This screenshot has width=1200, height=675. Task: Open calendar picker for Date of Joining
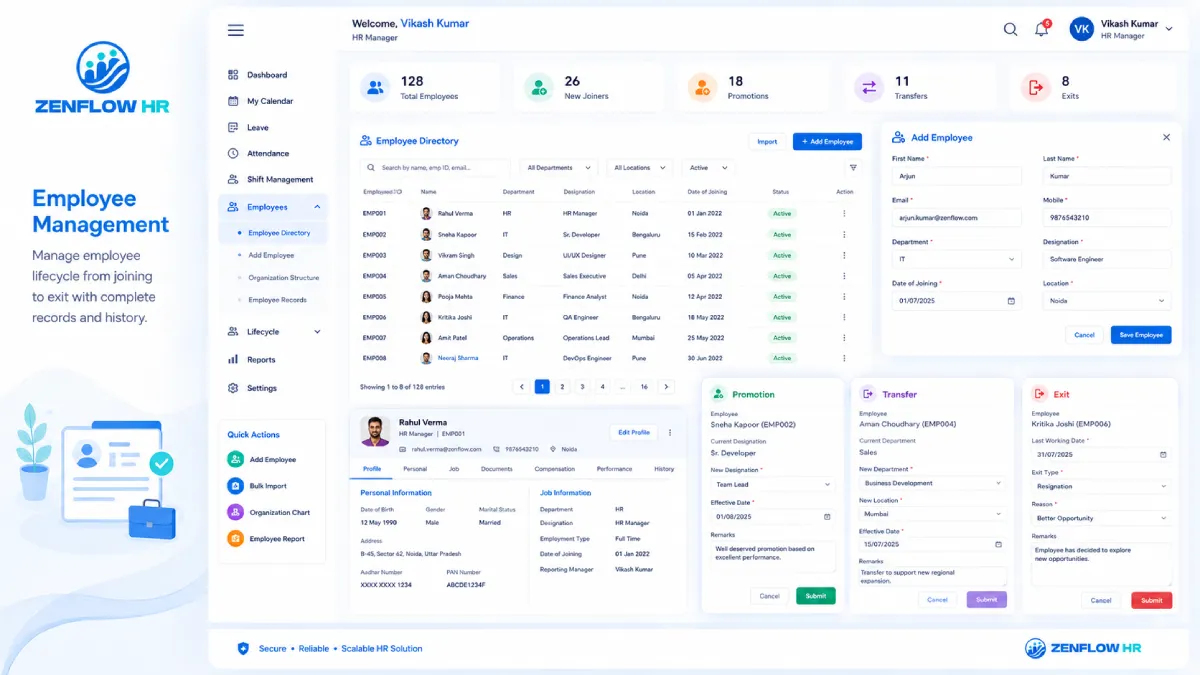coord(1011,301)
